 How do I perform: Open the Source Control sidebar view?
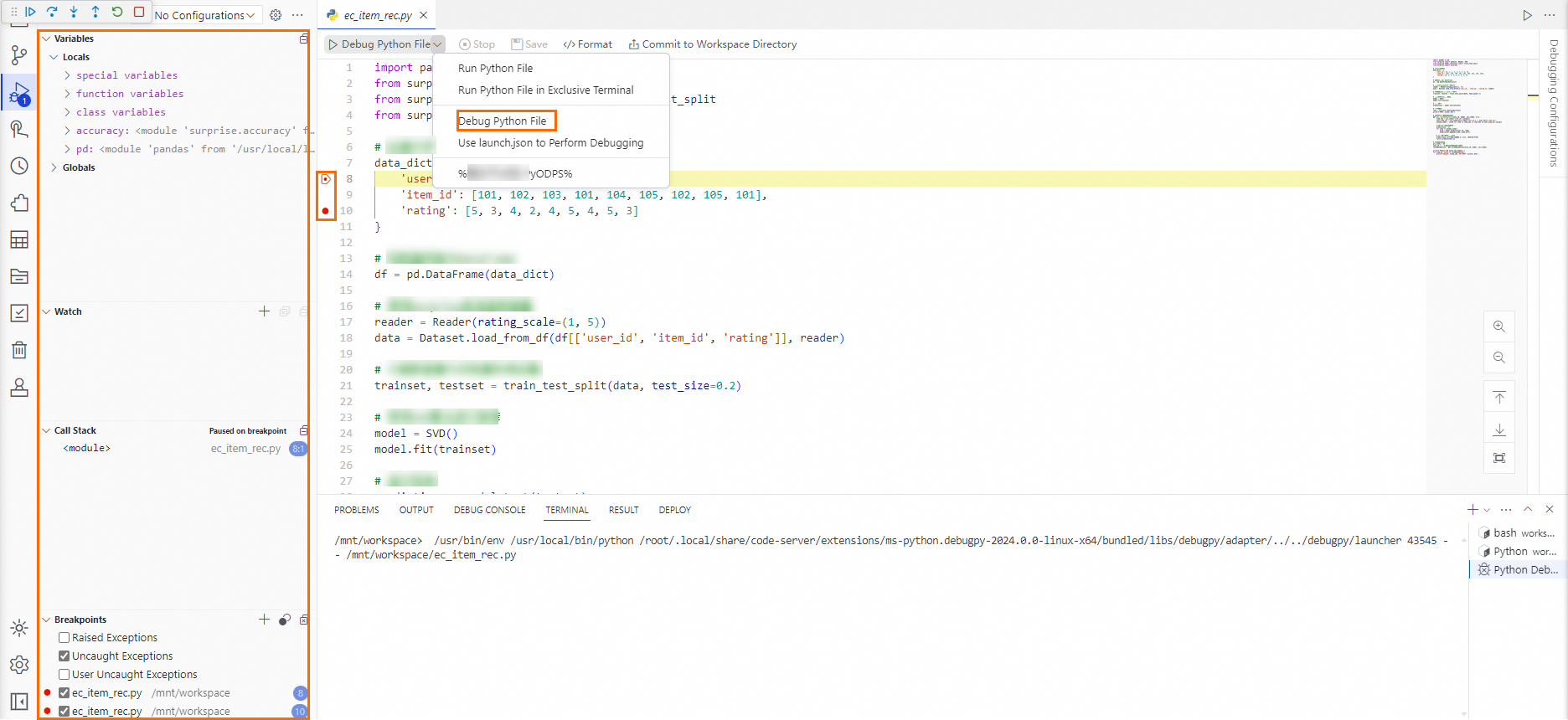point(19,56)
